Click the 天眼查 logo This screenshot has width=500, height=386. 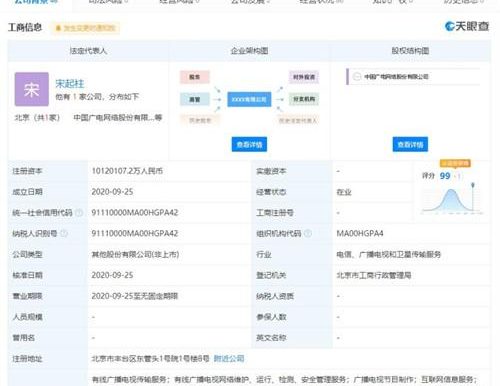pos(467,26)
